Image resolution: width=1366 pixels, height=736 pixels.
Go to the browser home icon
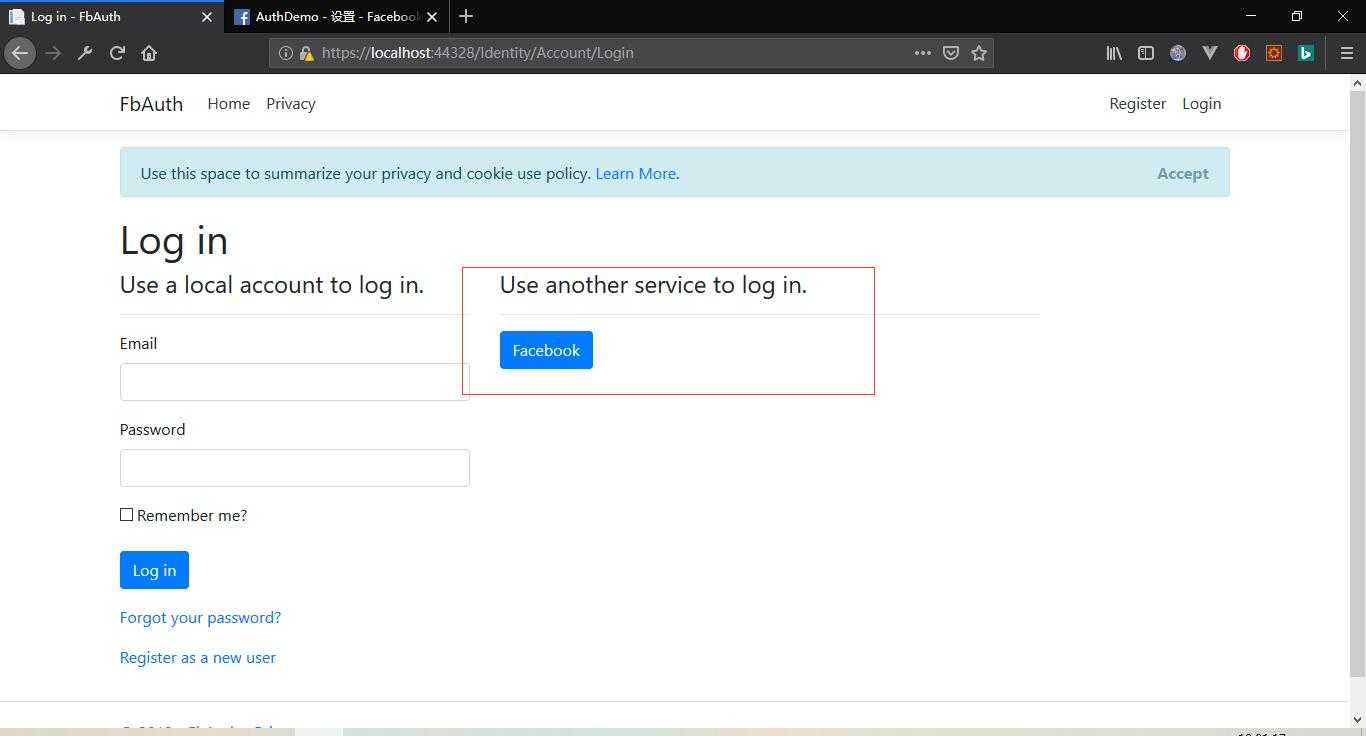(x=149, y=53)
